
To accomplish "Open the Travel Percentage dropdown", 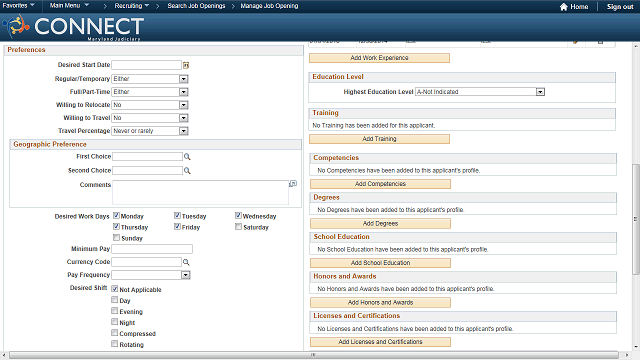I will (150, 131).
